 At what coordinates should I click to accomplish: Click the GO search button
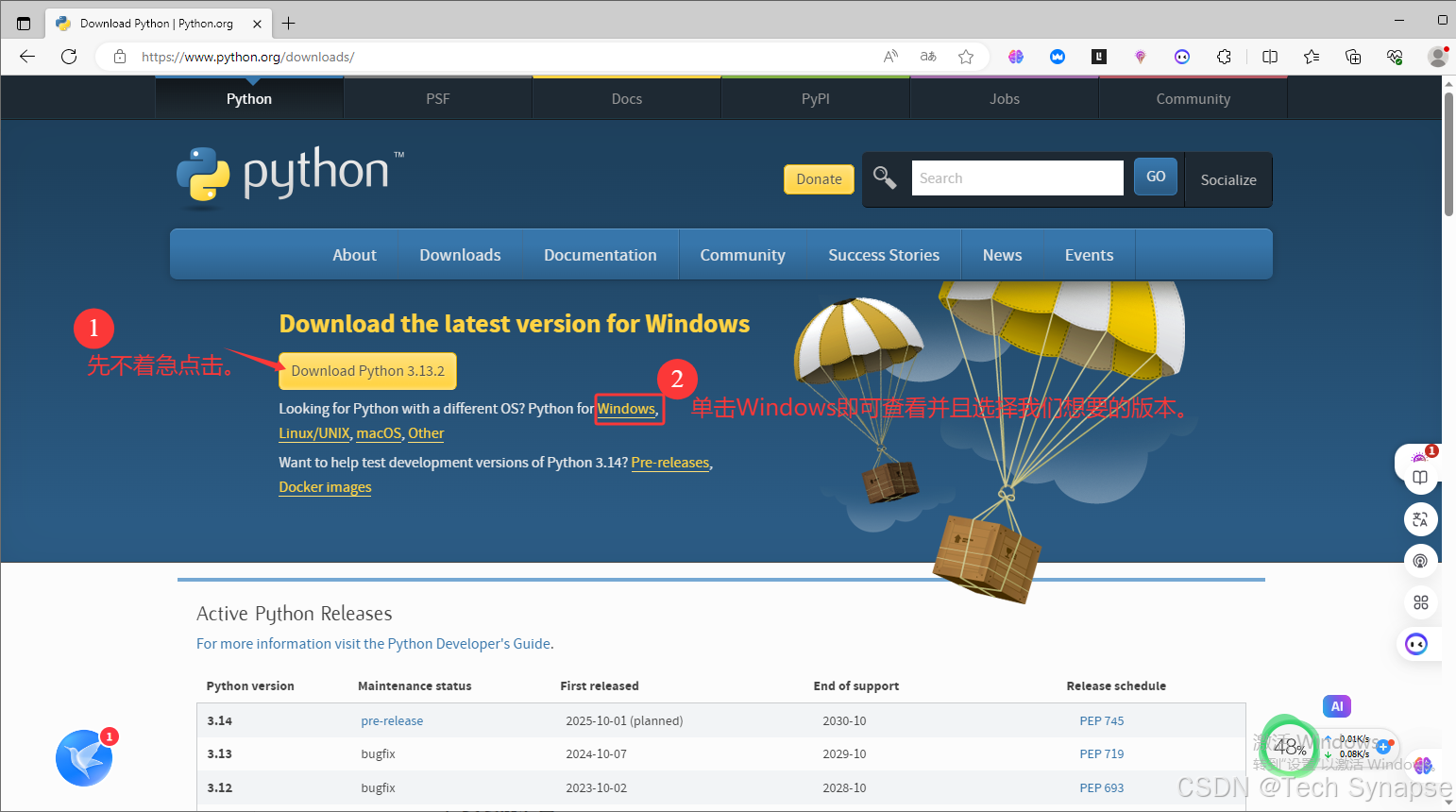[1156, 177]
